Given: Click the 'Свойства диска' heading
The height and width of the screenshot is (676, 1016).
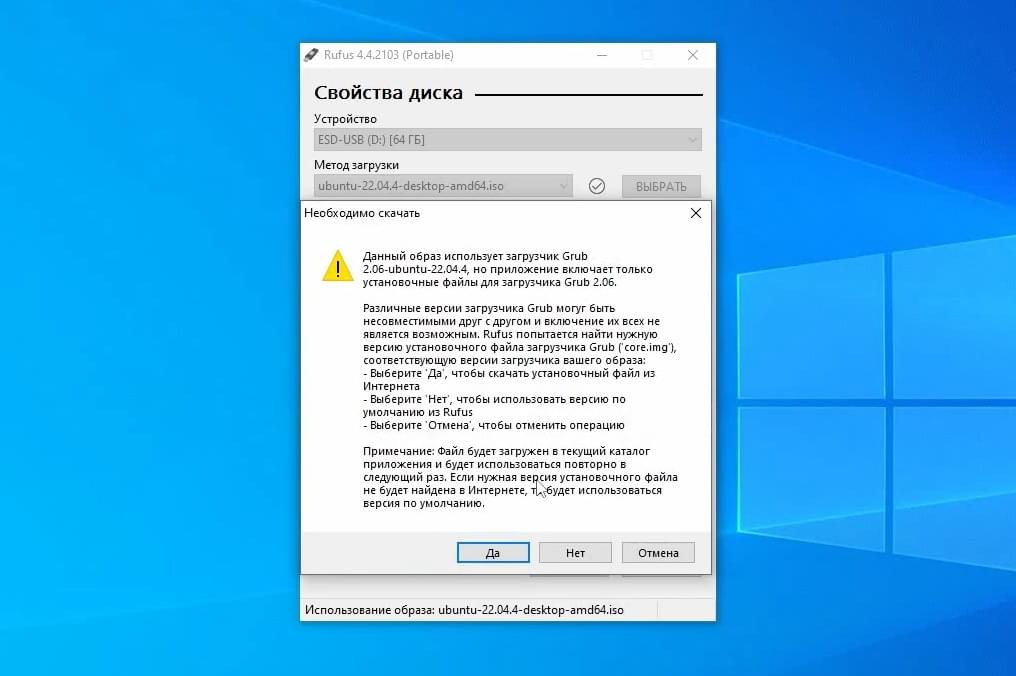Looking at the screenshot, I should (388, 93).
